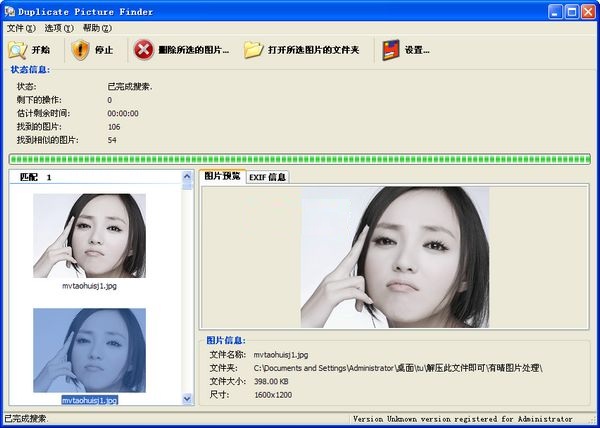This screenshot has width=600, height=428.
Task: Open the 文件(F) menu
Action: [21, 28]
